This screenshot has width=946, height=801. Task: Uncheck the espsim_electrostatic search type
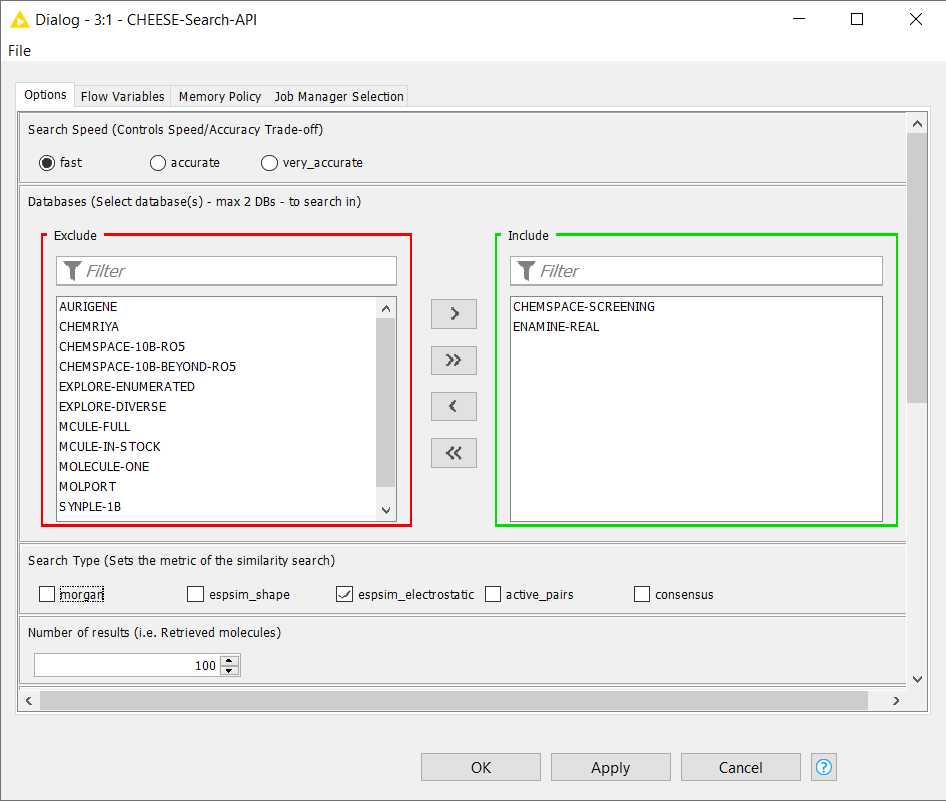[344, 594]
